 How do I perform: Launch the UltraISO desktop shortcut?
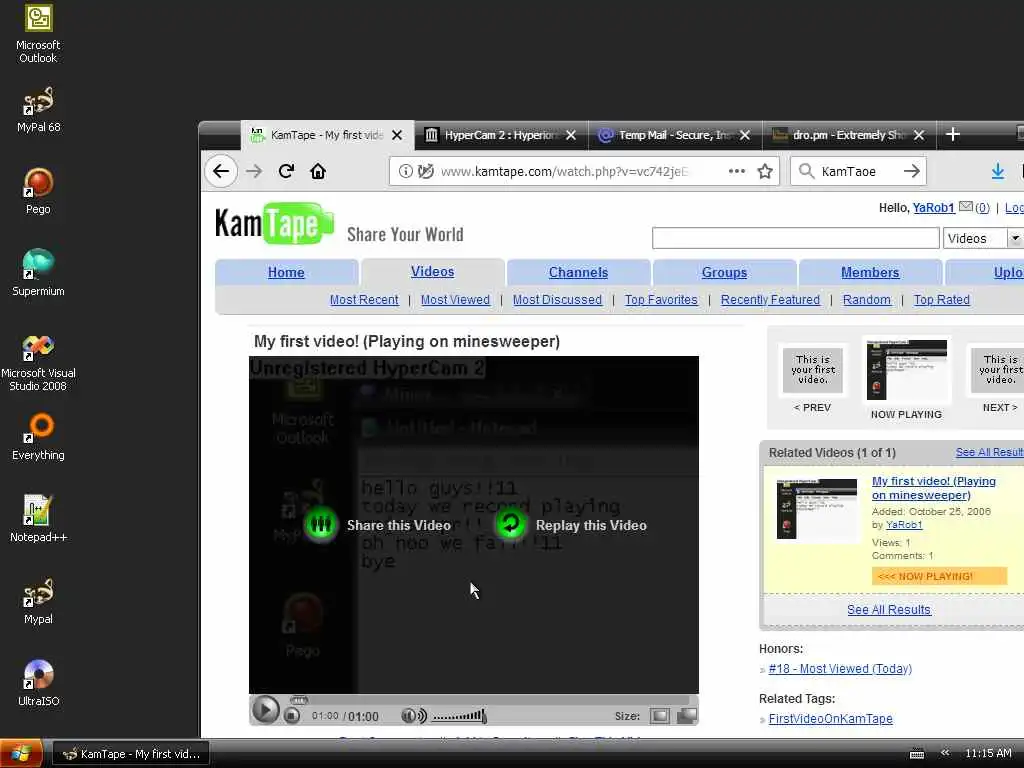pos(38,683)
